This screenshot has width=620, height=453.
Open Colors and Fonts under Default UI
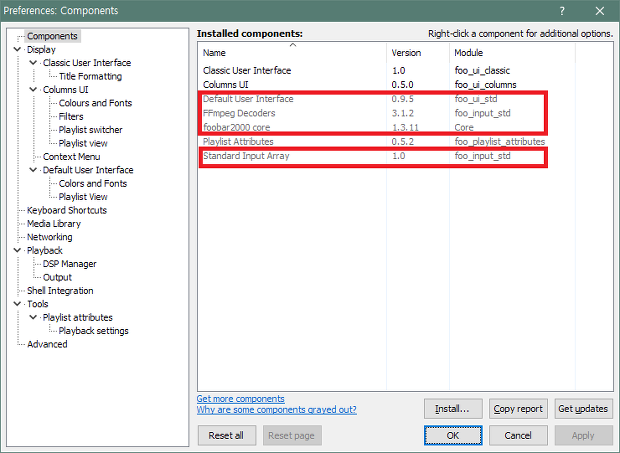pos(93,183)
